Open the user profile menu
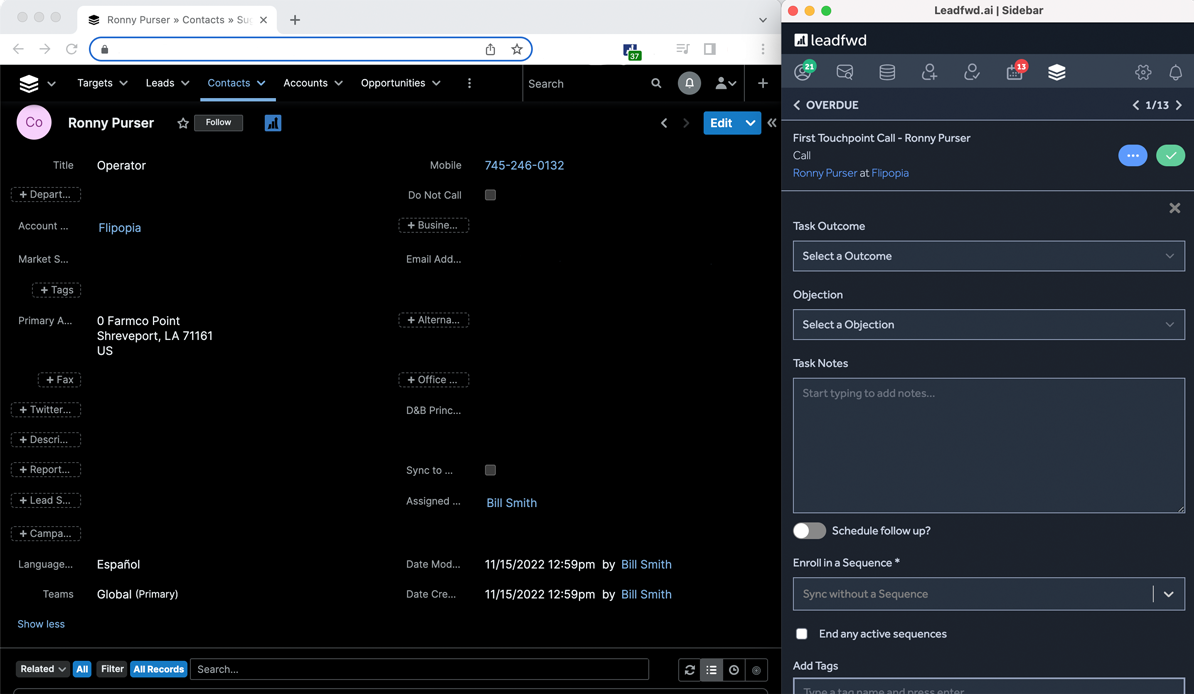The image size is (1194, 694). [x=725, y=83]
